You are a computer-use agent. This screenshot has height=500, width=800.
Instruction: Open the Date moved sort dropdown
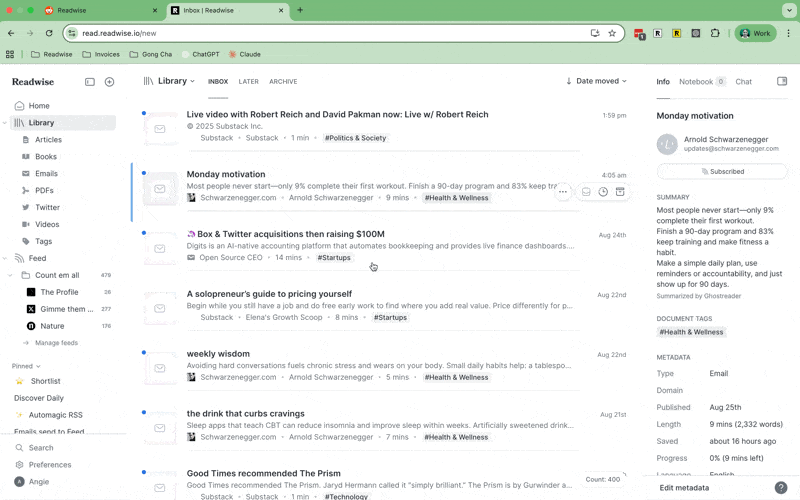coord(596,81)
